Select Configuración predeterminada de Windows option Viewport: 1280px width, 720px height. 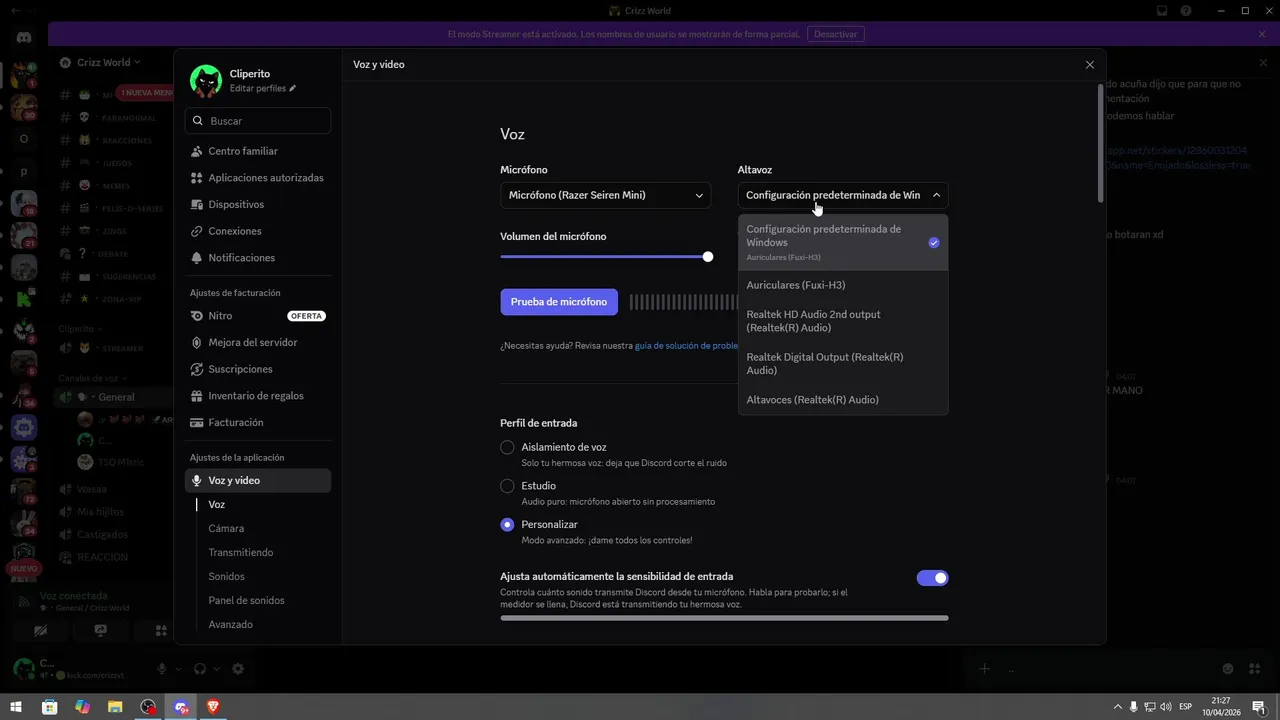843,242
